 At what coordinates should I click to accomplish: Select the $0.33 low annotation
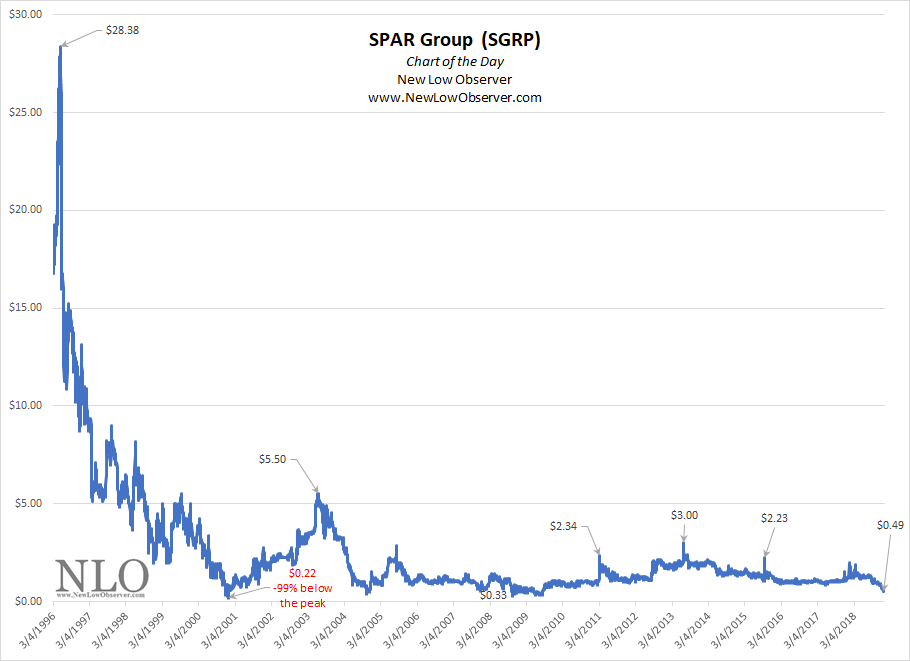tap(491, 593)
